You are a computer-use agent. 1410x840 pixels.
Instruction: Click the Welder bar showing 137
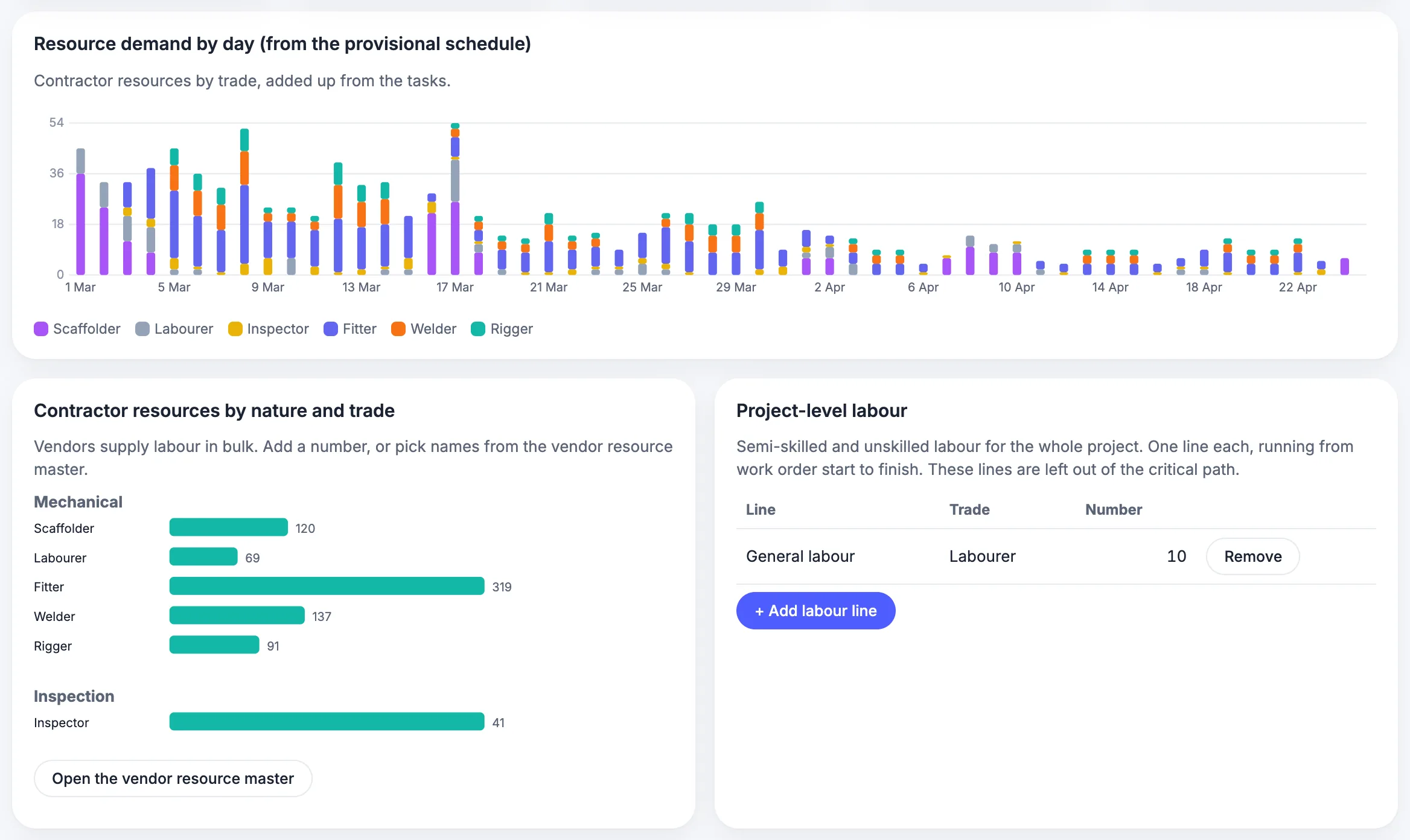pyautogui.click(x=237, y=616)
